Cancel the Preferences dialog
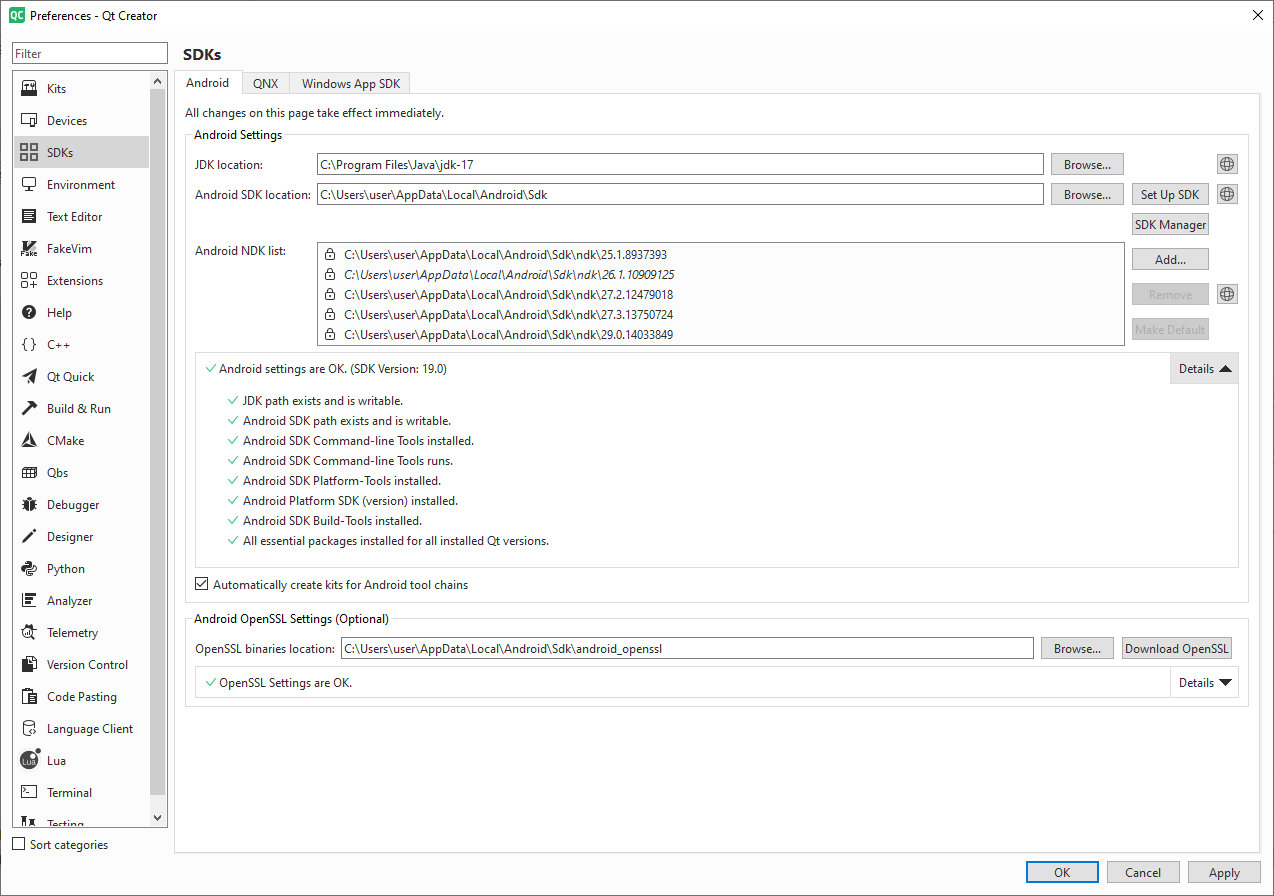The width and height of the screenshot is (1274, 896). pos(1143,872)
